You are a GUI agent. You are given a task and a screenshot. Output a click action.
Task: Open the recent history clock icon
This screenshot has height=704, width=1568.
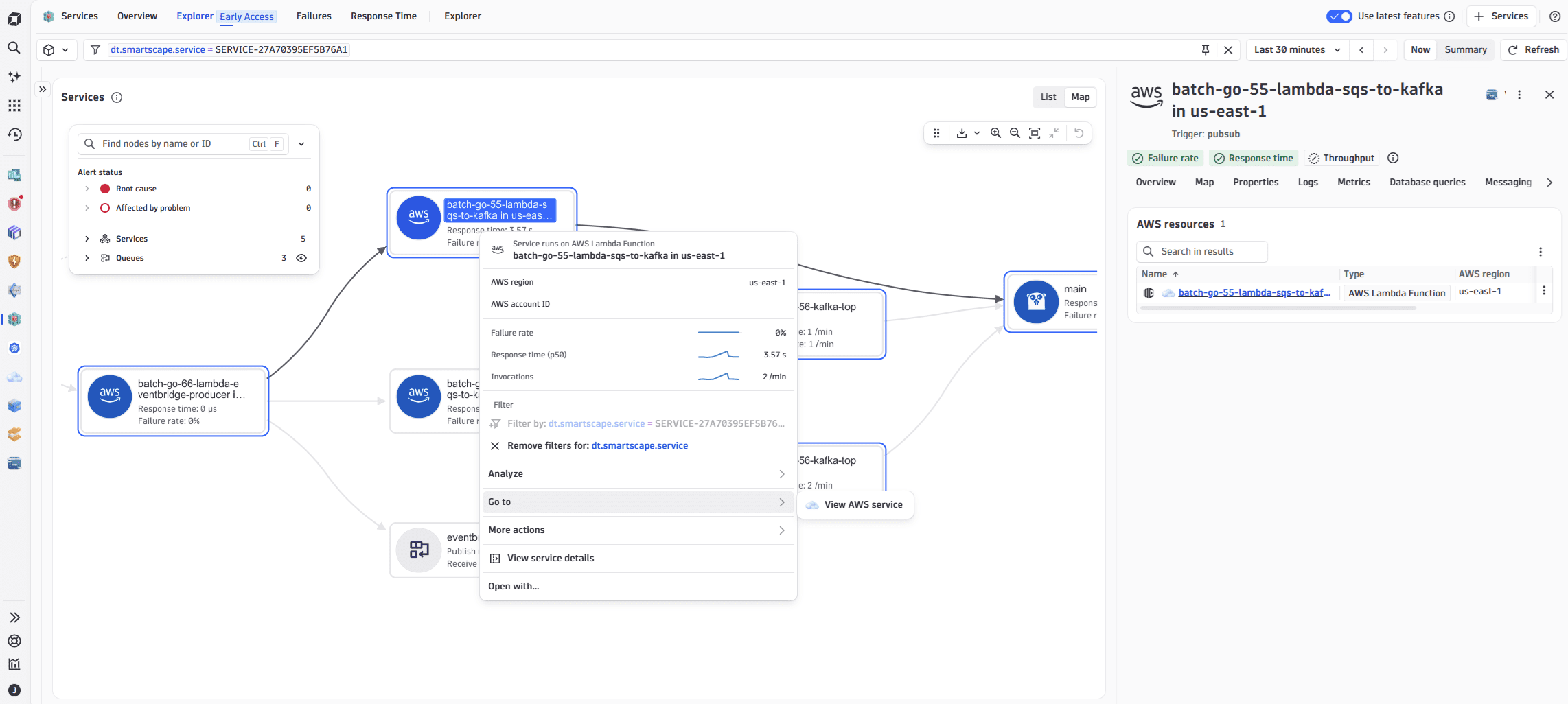14,134
